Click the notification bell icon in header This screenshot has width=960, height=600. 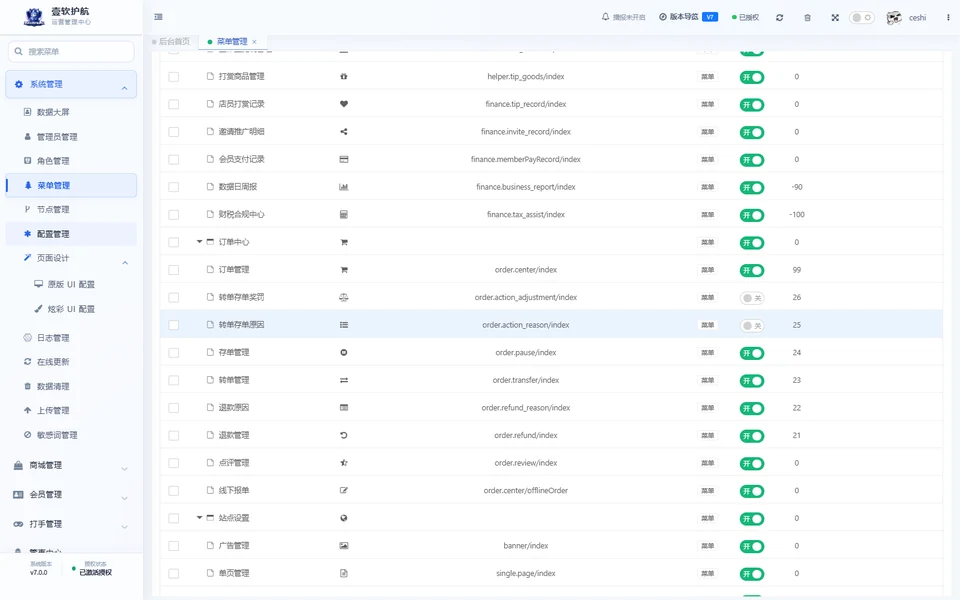(x=606, y=17)
